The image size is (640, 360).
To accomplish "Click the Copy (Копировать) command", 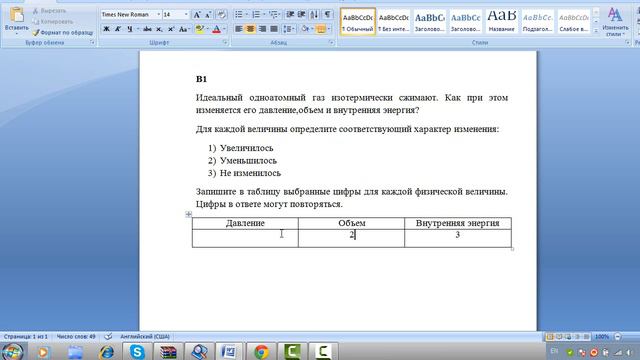I will click(53, 22).
